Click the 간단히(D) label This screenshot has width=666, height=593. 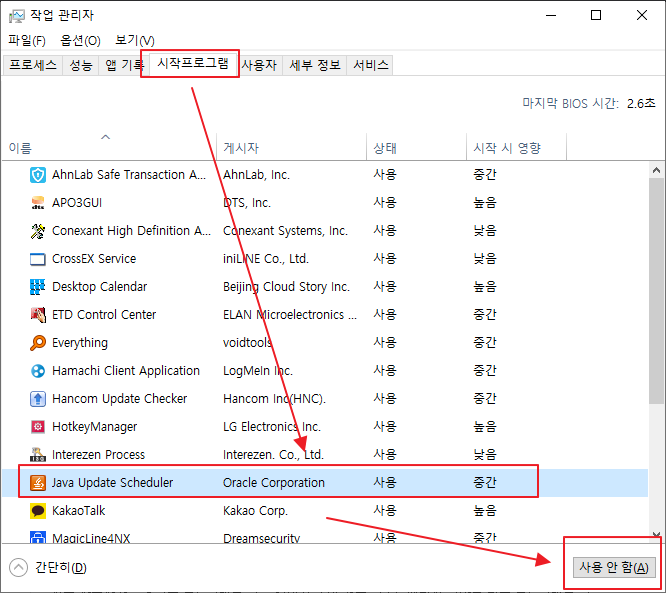point(61,568)
